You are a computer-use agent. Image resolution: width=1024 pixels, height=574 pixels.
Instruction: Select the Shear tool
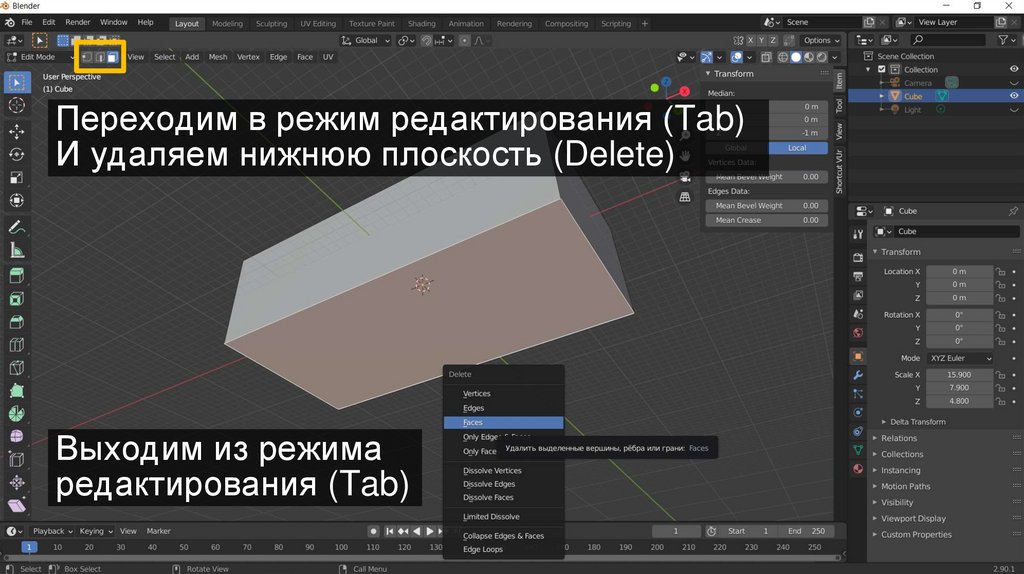pos(16,505)
